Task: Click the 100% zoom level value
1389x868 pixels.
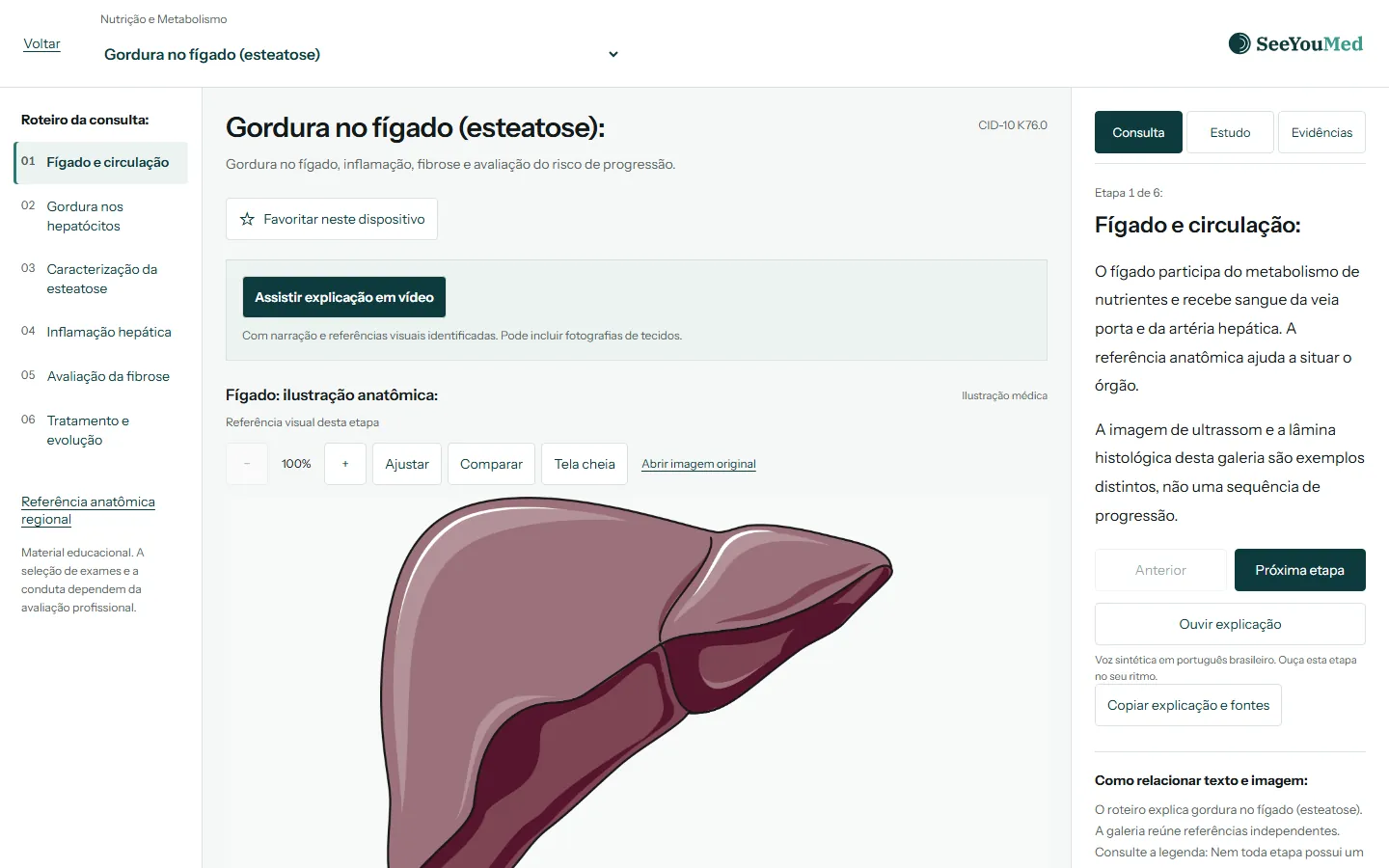Action: point(296,464)
